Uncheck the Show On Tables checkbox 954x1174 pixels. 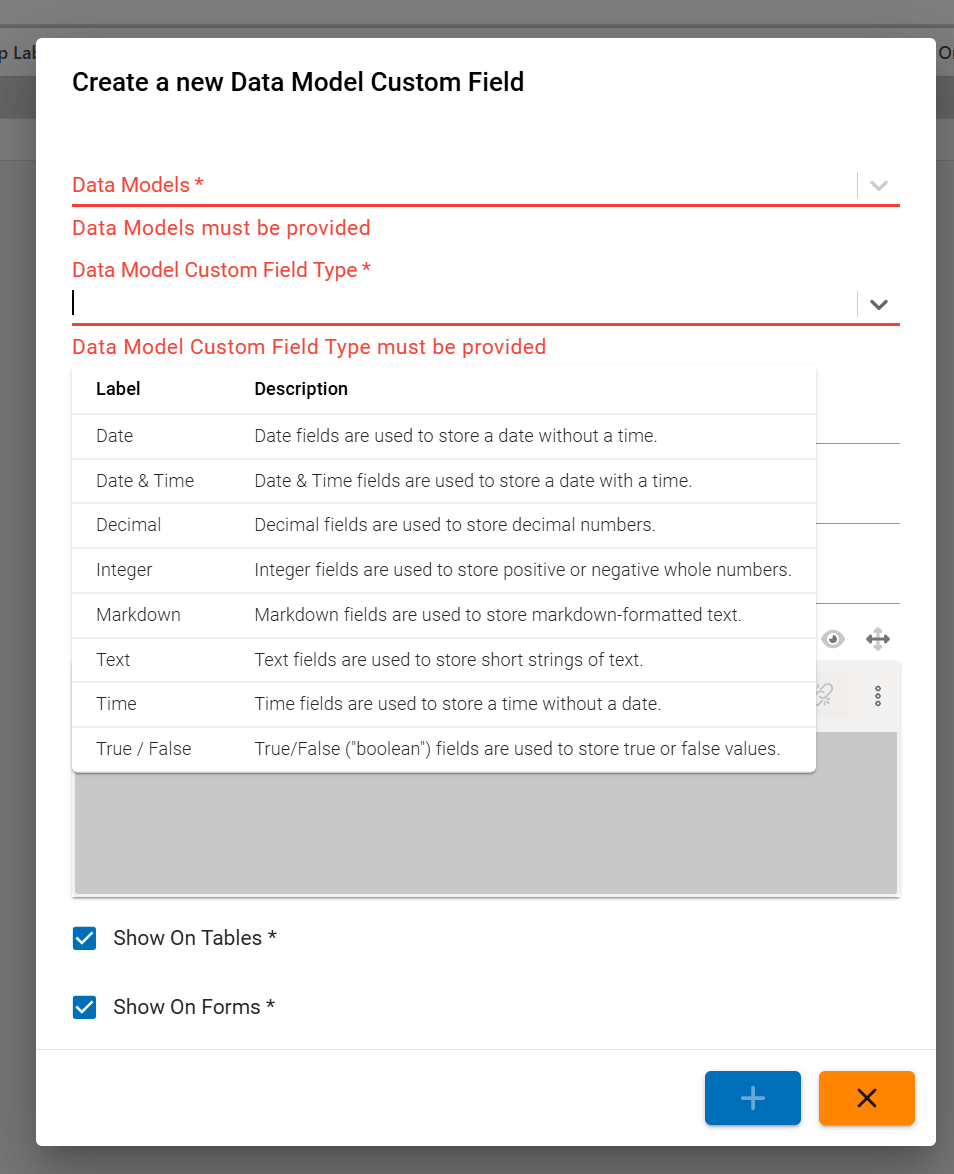tap(84, 938)
